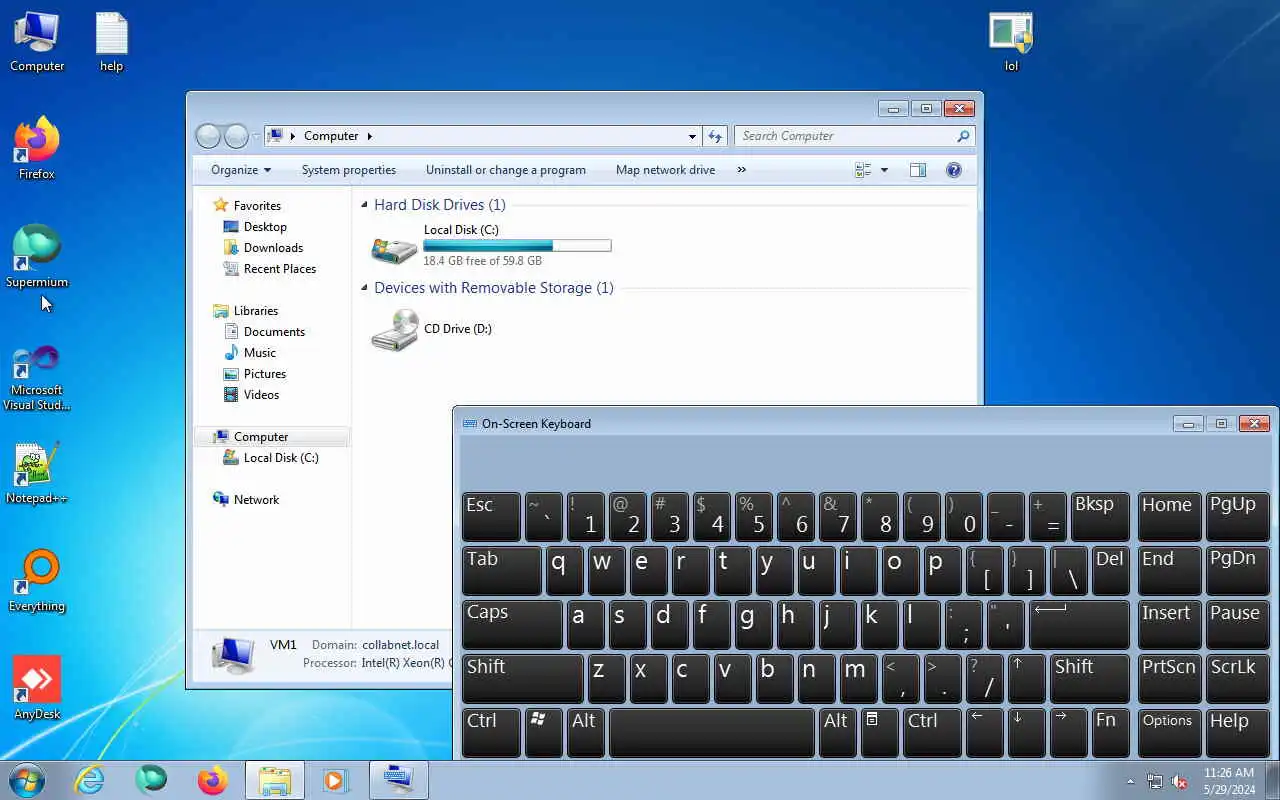
Task: Click Map network drive toolbar item
Action: [x=666, y=170]
